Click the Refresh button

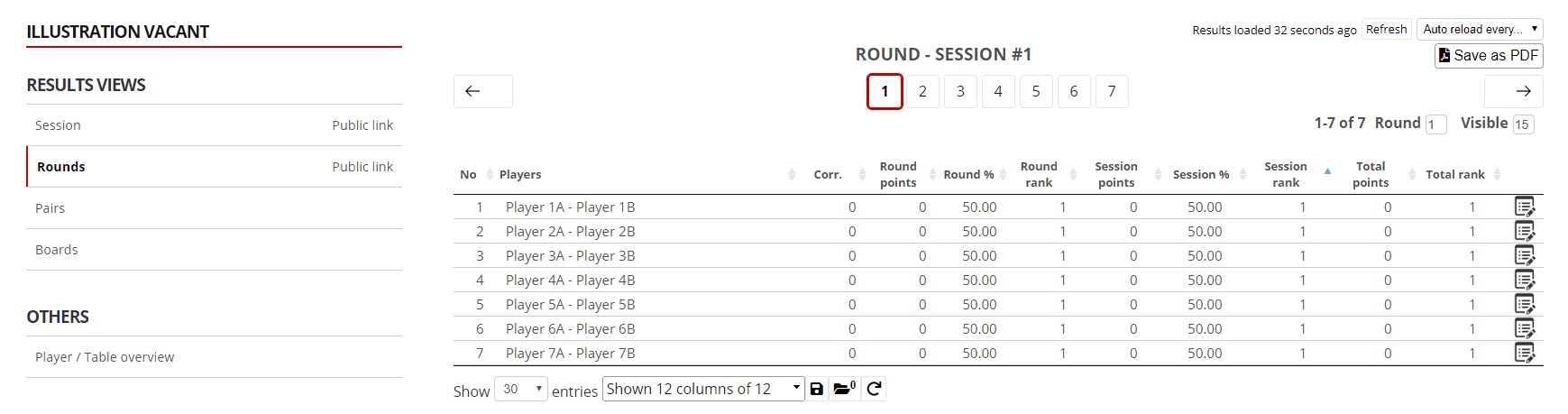tap(1386, 30)
